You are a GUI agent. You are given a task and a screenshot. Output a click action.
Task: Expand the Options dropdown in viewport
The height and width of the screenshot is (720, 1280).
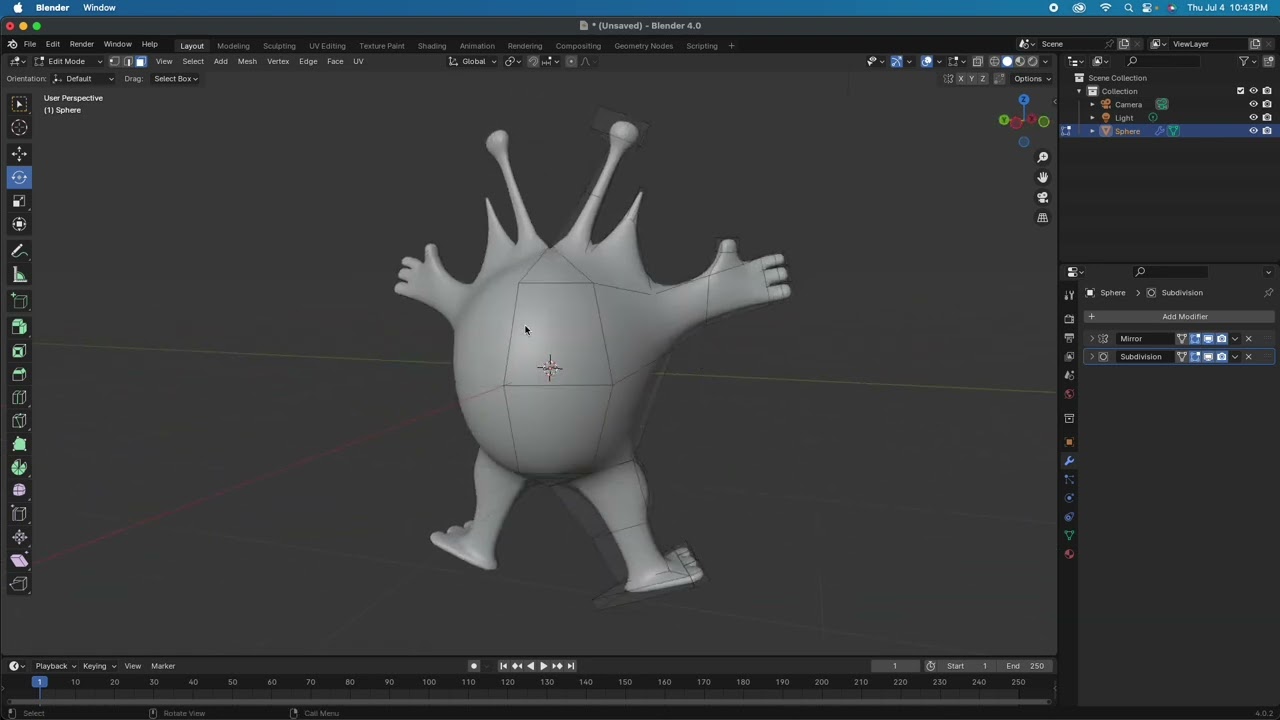1031,79
